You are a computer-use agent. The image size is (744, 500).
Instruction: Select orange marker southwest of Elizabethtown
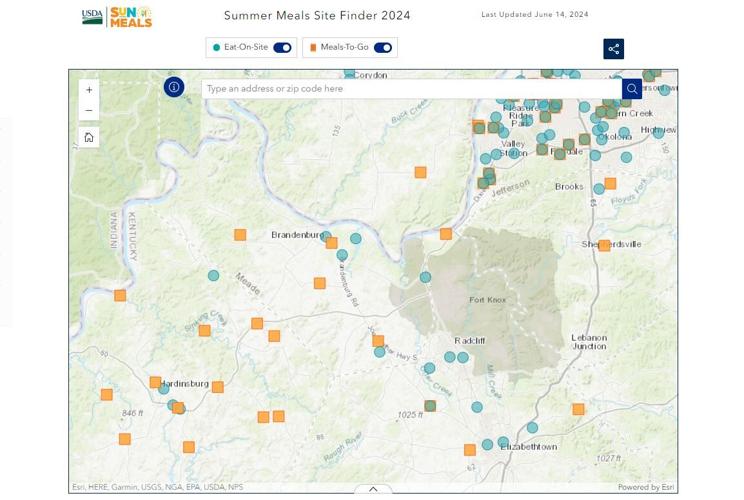[x=470, y=450]
